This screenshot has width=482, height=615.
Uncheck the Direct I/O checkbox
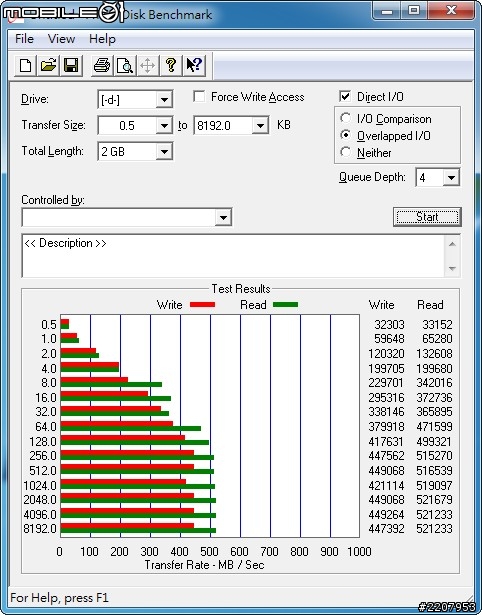point(345,96)
